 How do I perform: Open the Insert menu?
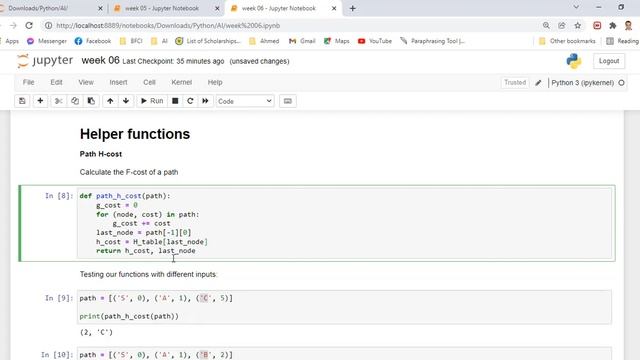click(x=118, y=82)
